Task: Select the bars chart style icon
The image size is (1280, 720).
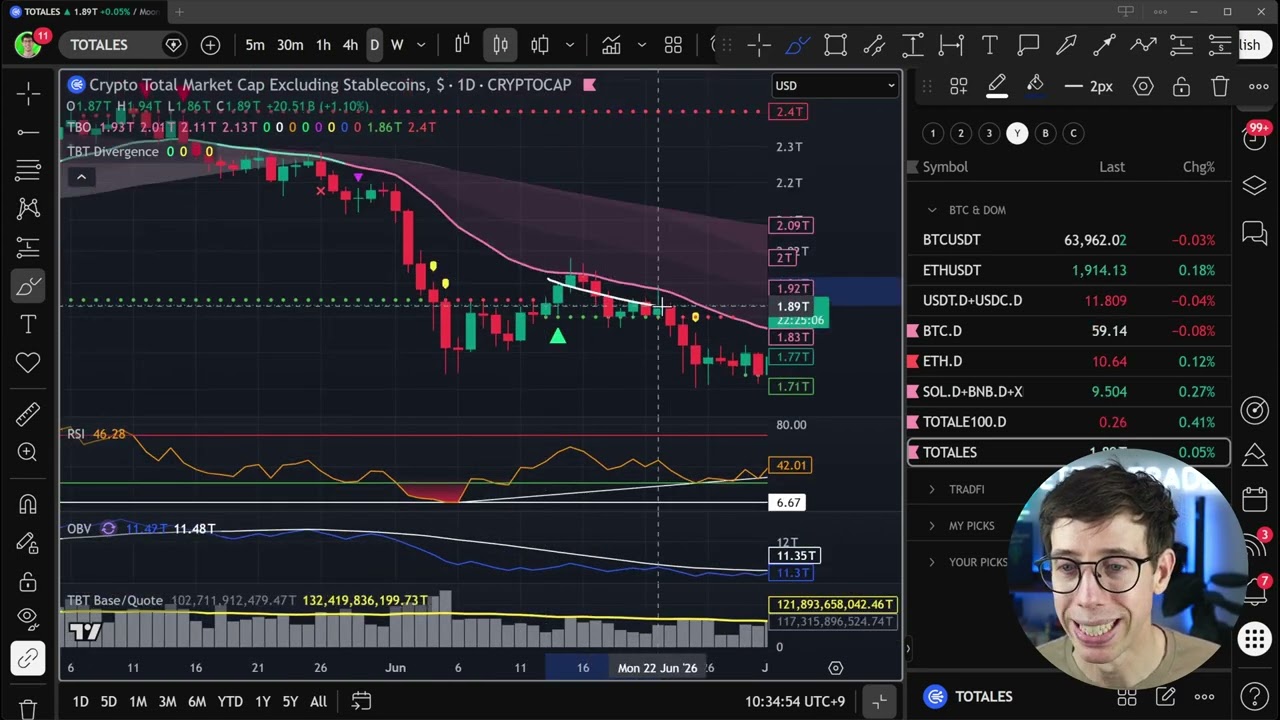Action: coord(462,45)
